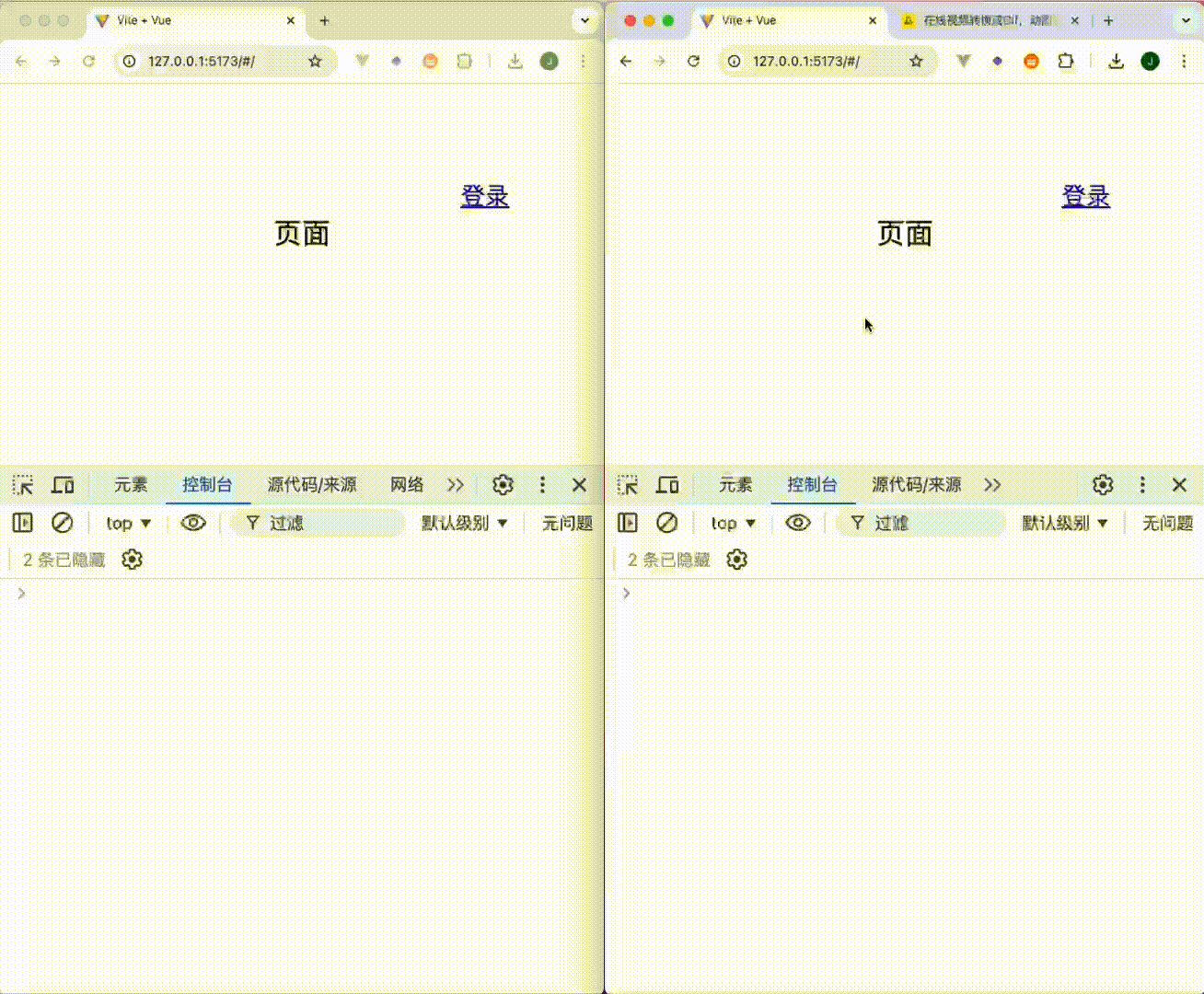Open Chrome three-dot menu in left window
The image size is (1204, 994).
coord(583,61)
